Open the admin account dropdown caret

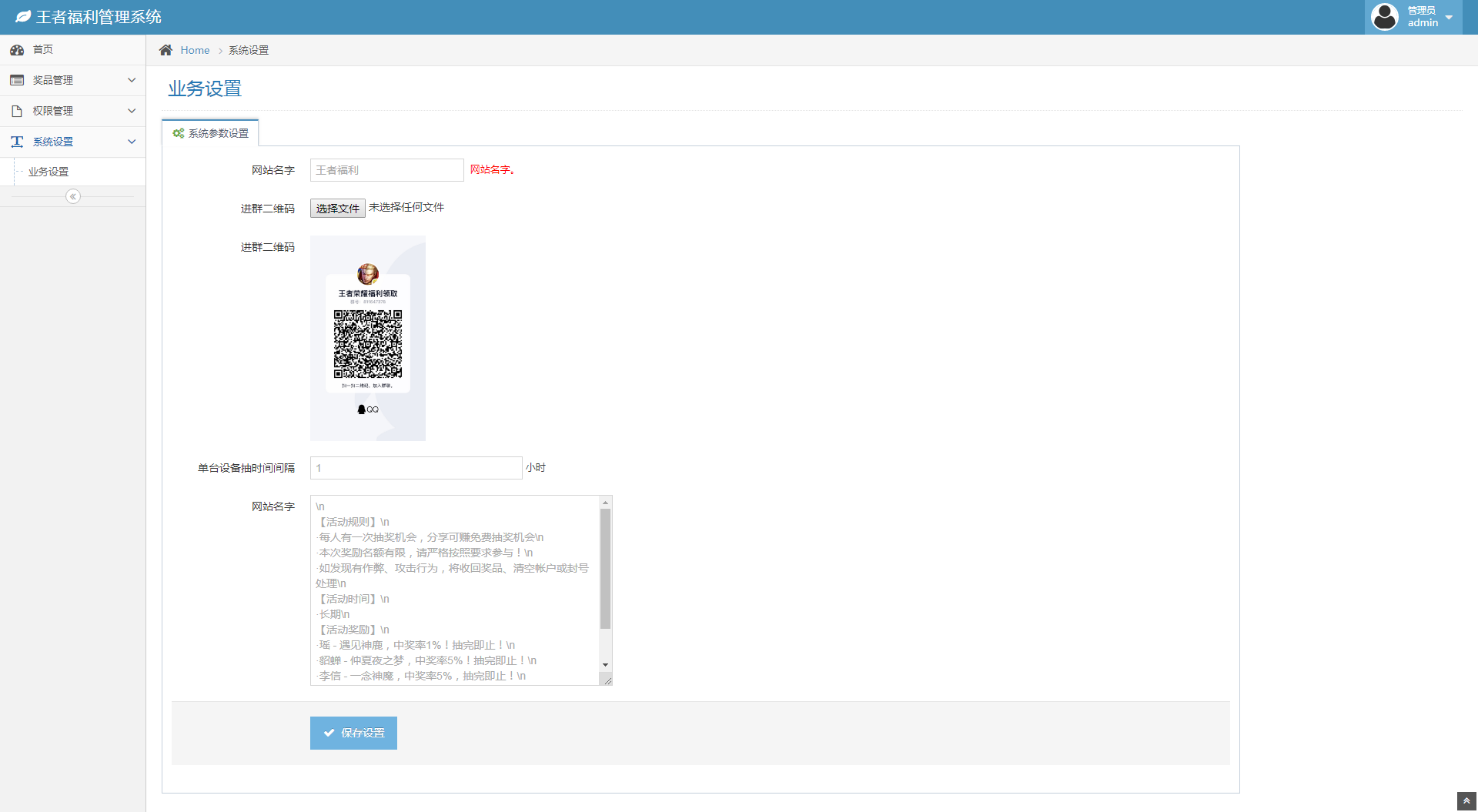[1449, 18]
